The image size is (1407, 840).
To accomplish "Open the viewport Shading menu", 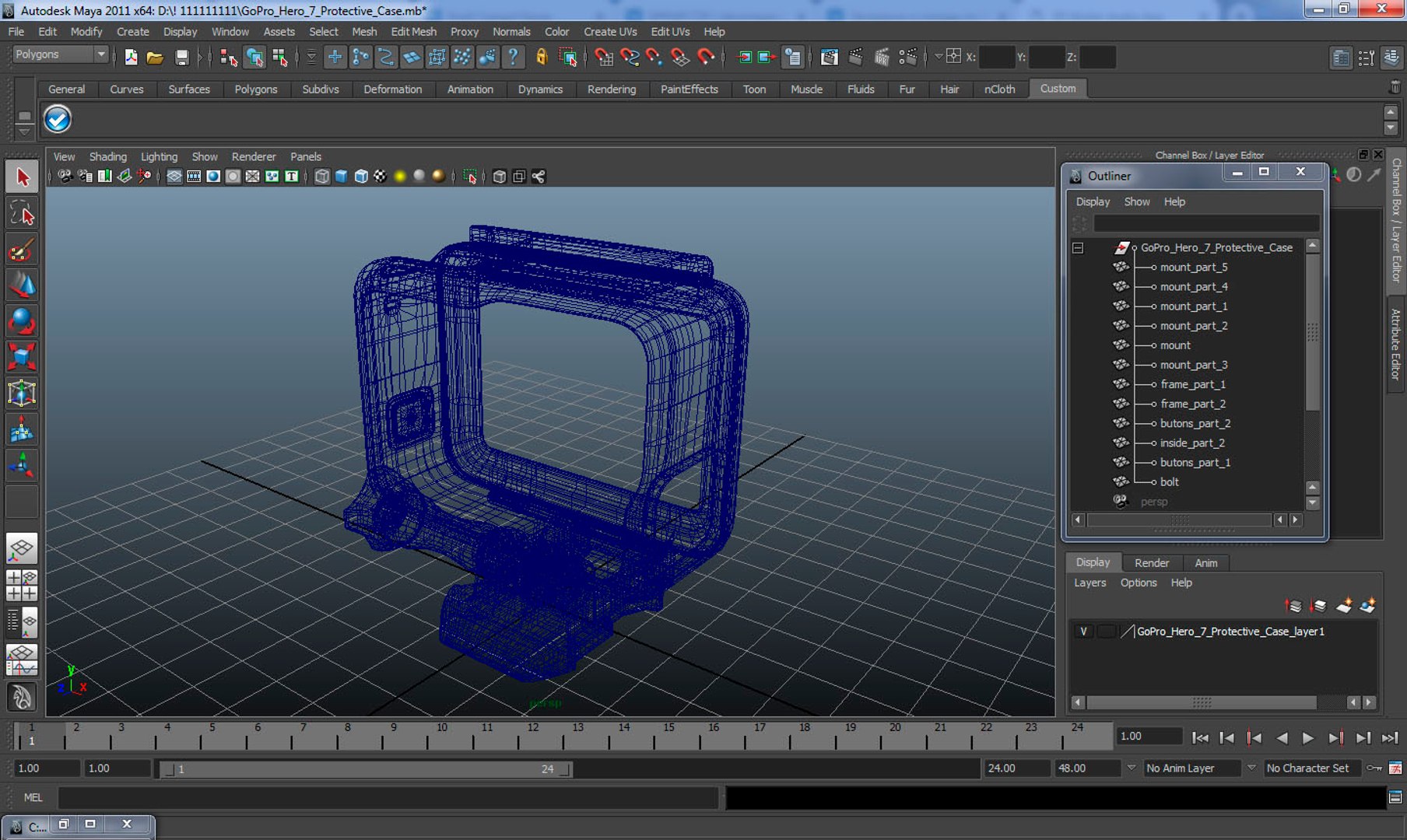I will [107, 157].
